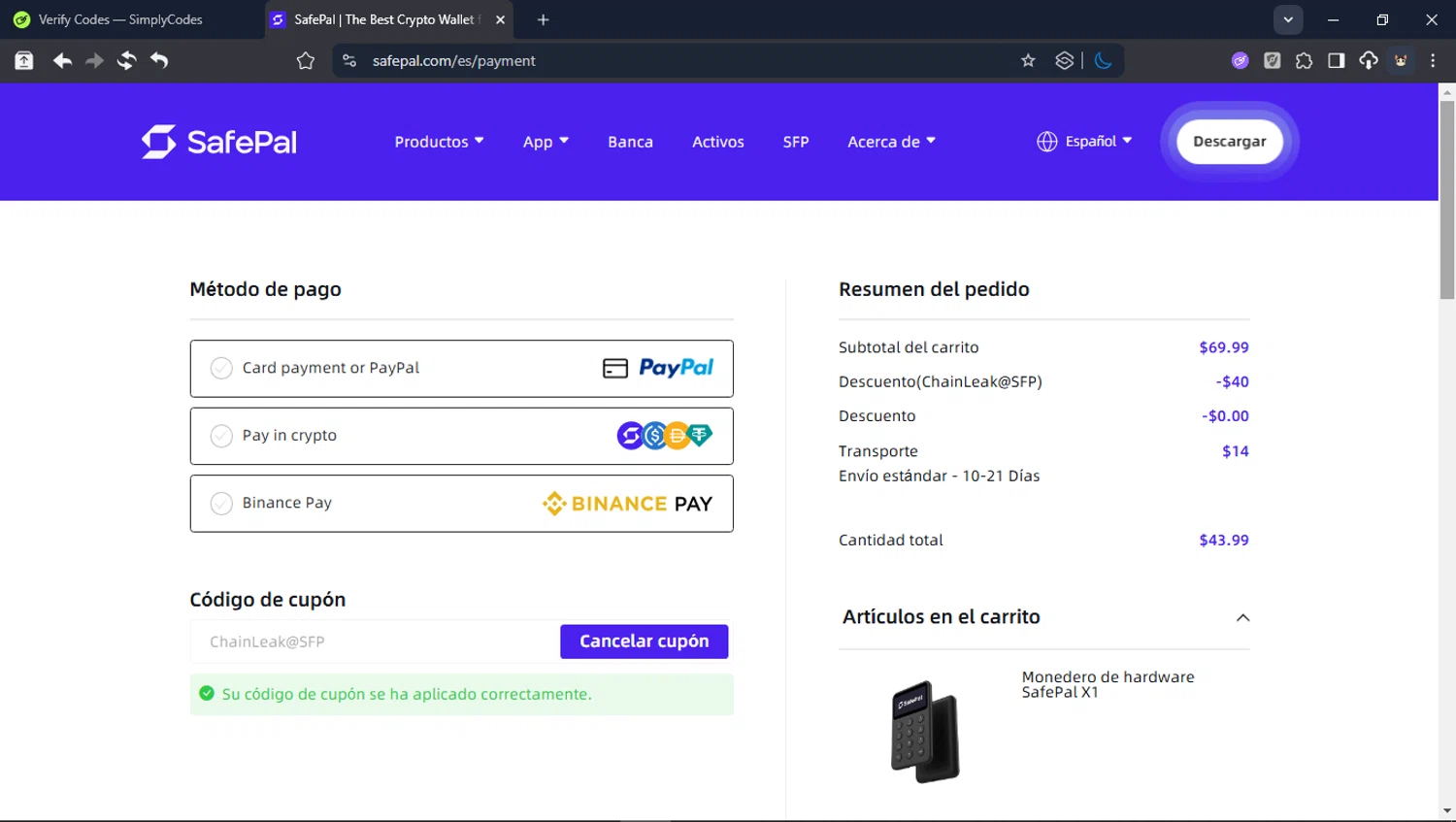Screen dimensions: 1456x822
Task: Click the upload icon at toolbar left
Action: pos(24,60)
